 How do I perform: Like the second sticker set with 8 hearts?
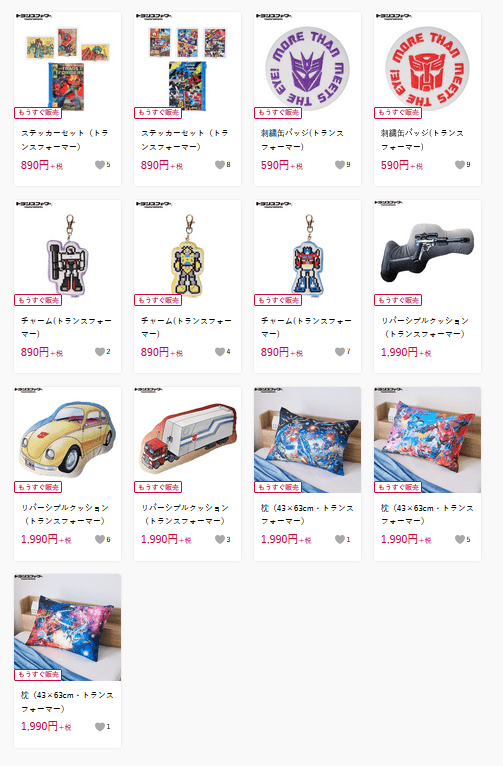pyautogui.click(x=220, y=165)
